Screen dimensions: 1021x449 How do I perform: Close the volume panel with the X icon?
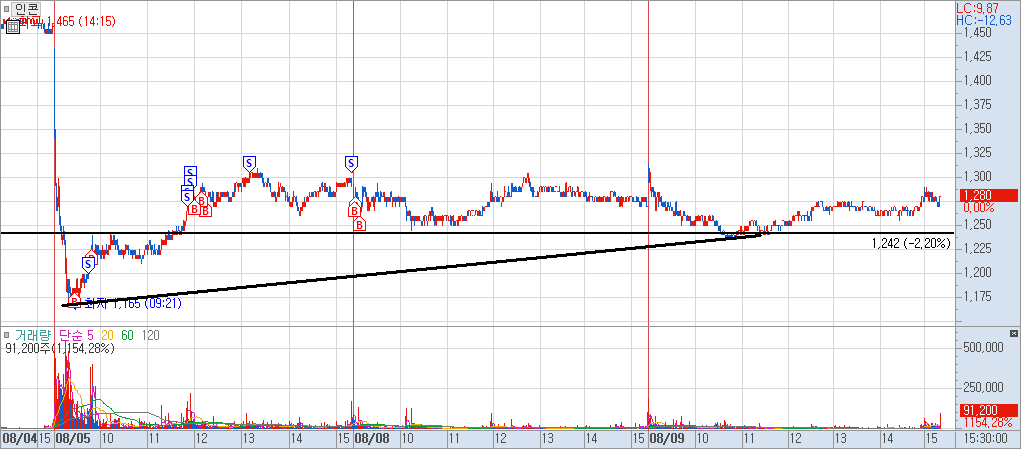(x=1013, y=333)
